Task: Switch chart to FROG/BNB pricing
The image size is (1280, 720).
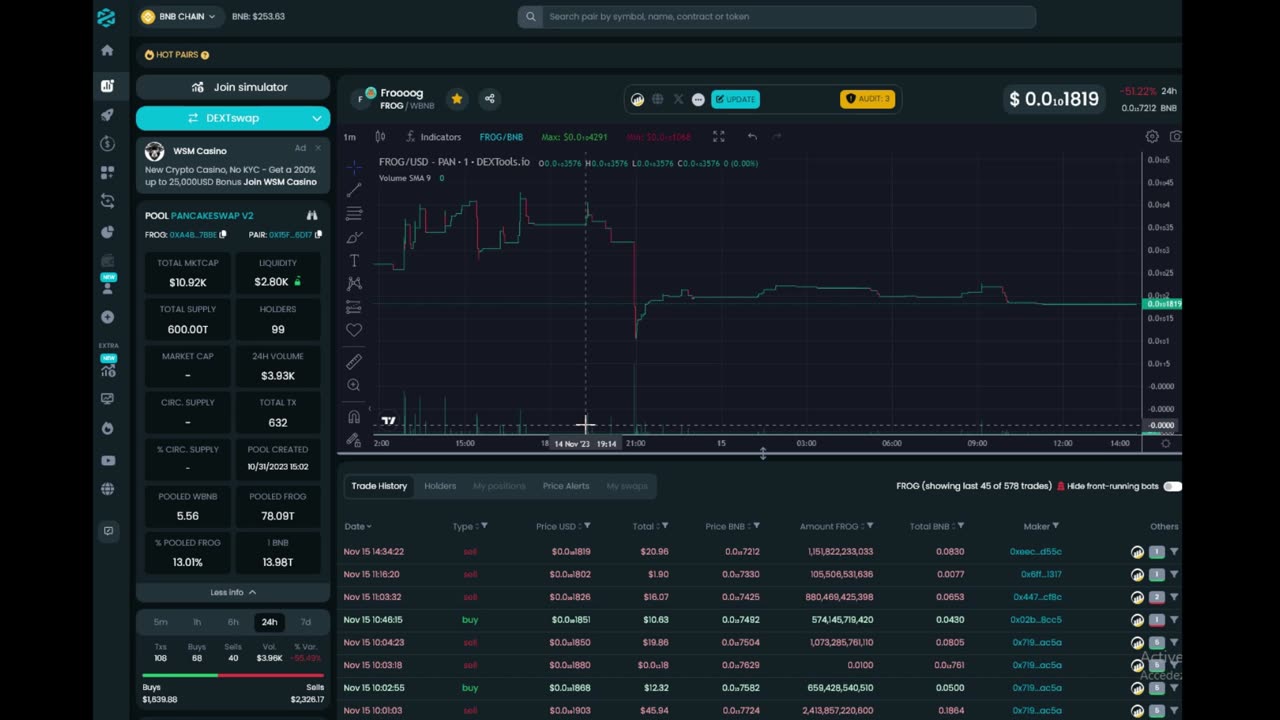Action: 501,137
